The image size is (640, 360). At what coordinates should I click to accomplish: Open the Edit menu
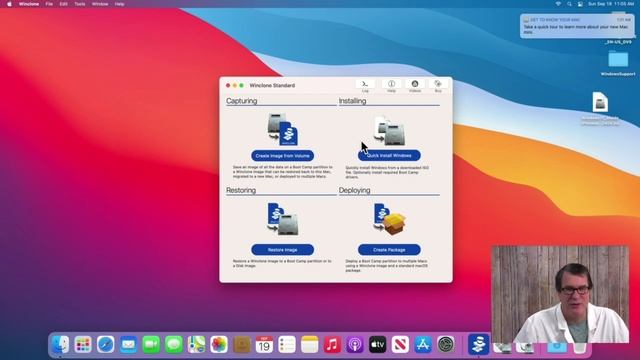[63, 4]
